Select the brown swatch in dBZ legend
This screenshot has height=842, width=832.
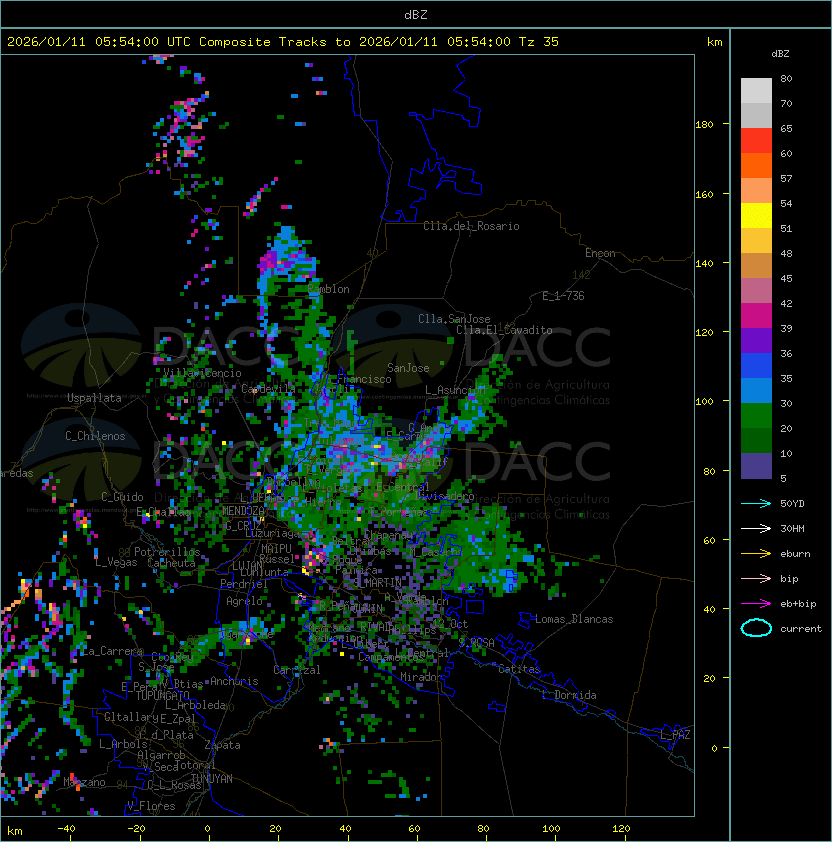point(756,266)
